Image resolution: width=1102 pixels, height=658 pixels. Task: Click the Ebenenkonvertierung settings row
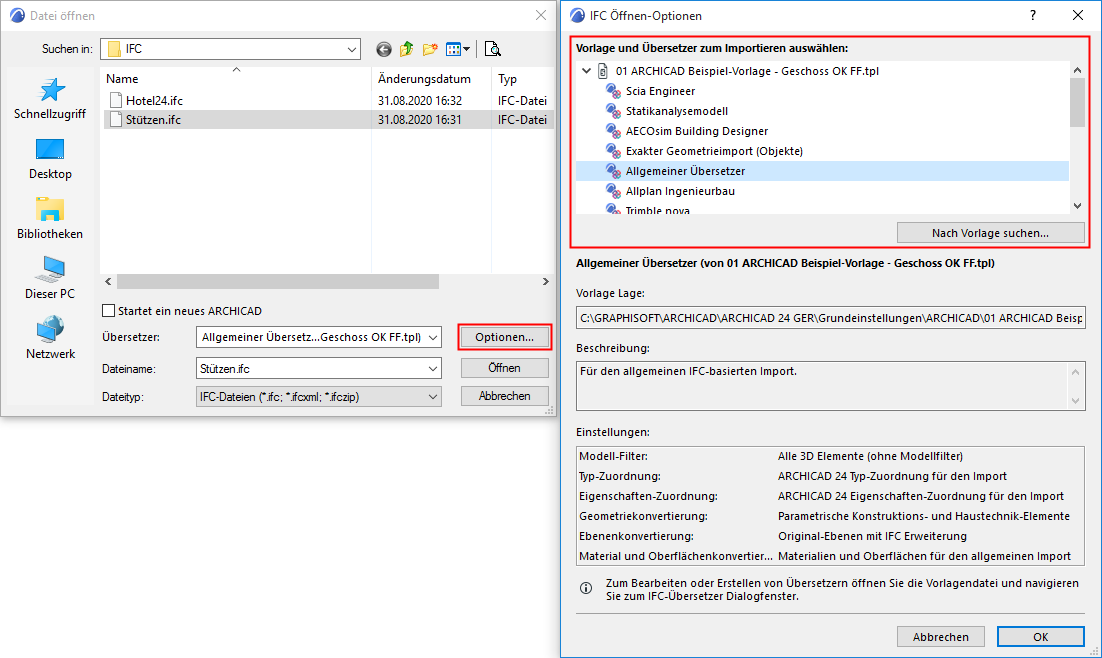pyautogui.click(x=831, y=536)
